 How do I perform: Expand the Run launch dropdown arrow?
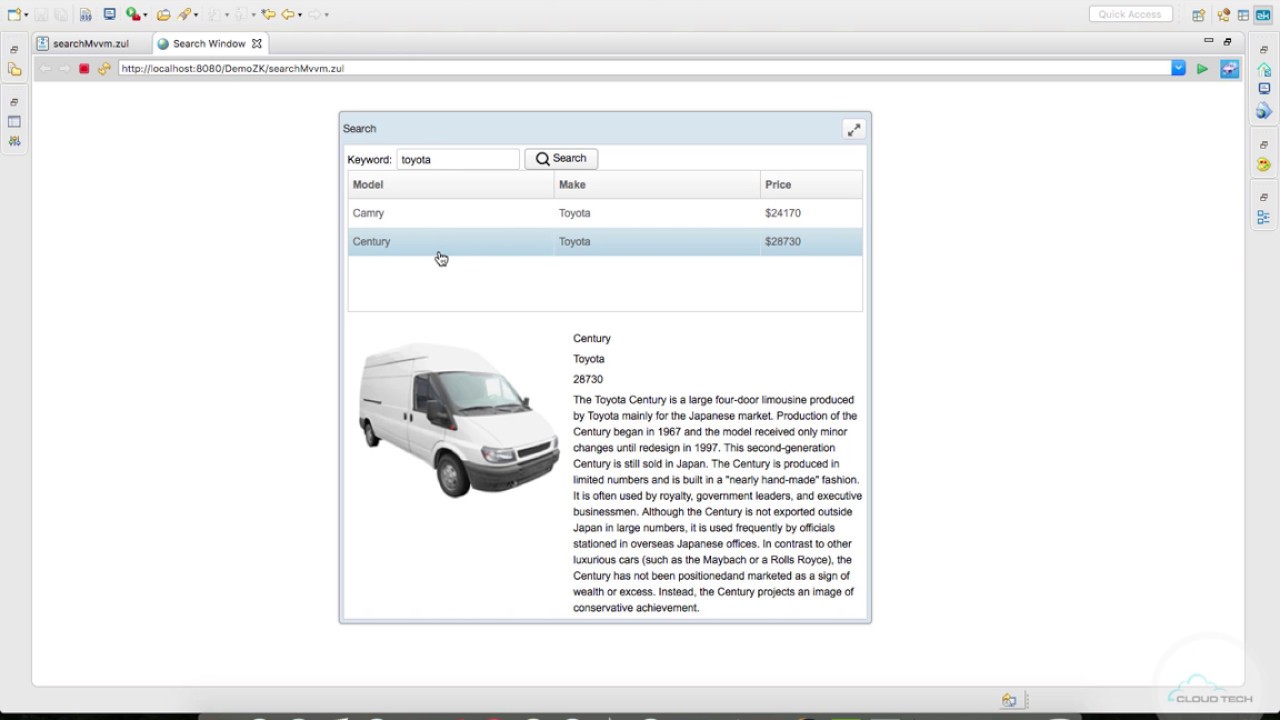(145, 15)
